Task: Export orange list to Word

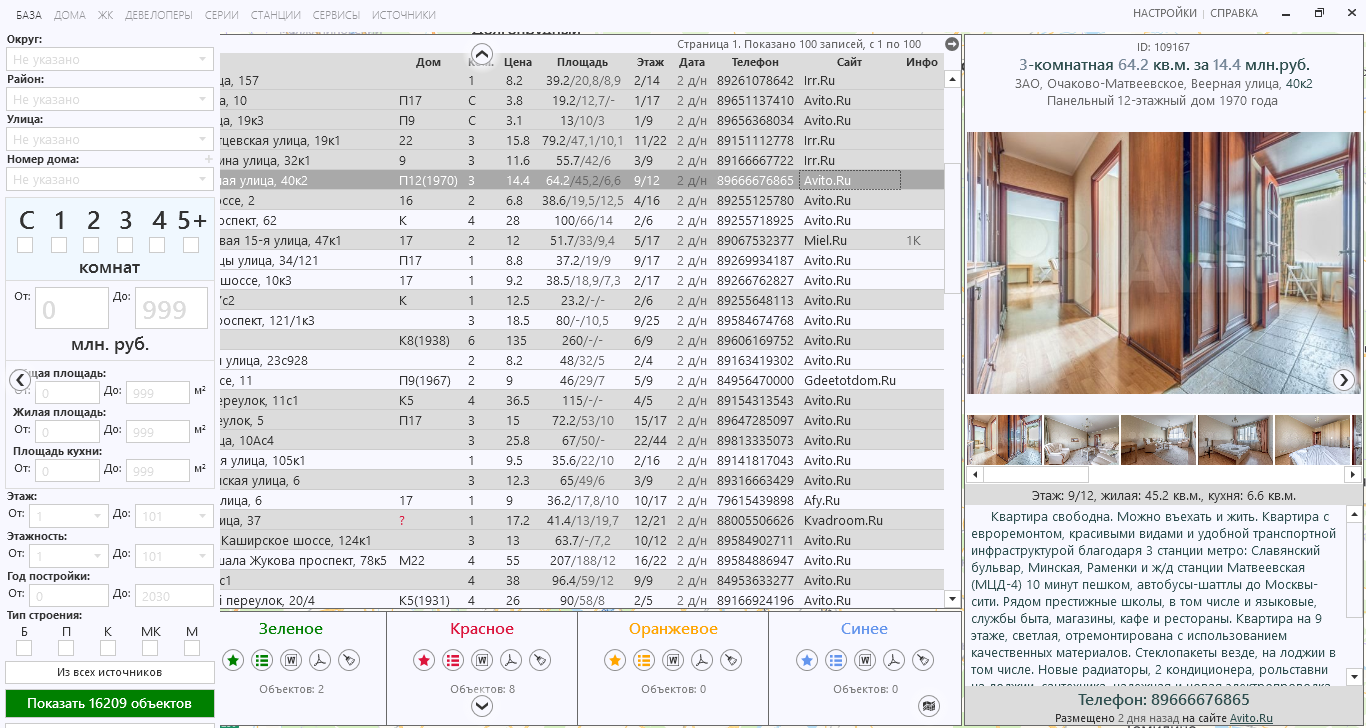Action: tap(673, 660)
